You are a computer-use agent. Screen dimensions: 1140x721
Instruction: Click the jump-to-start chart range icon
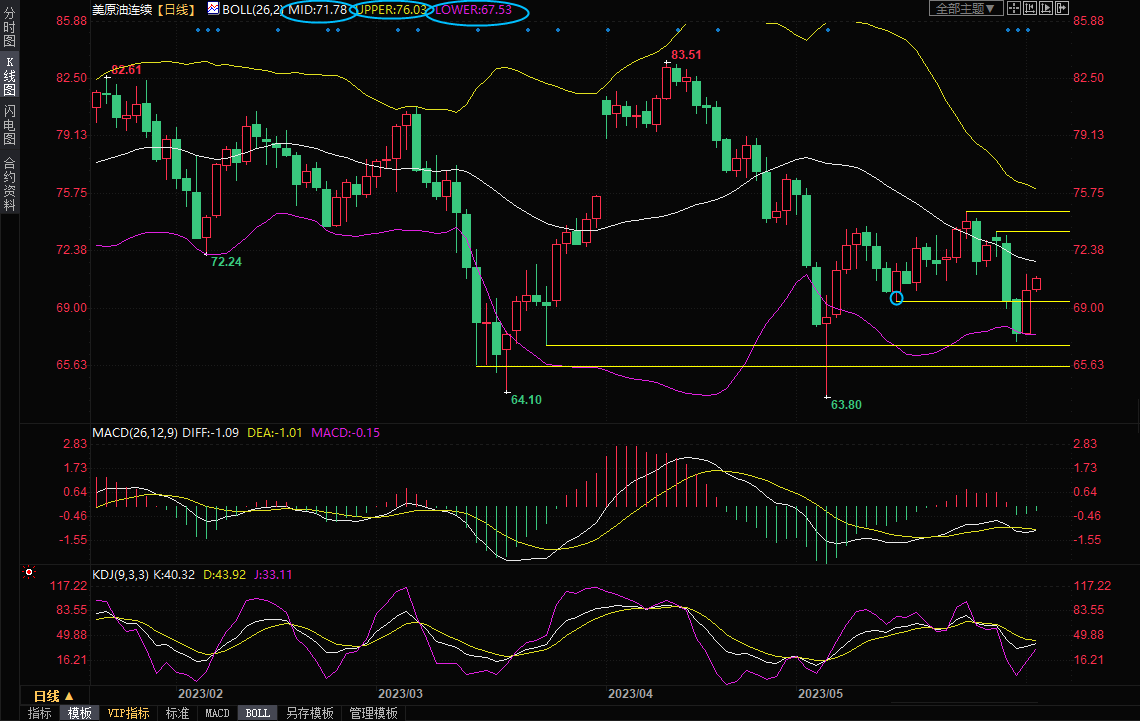click(x=1030, y=8)
